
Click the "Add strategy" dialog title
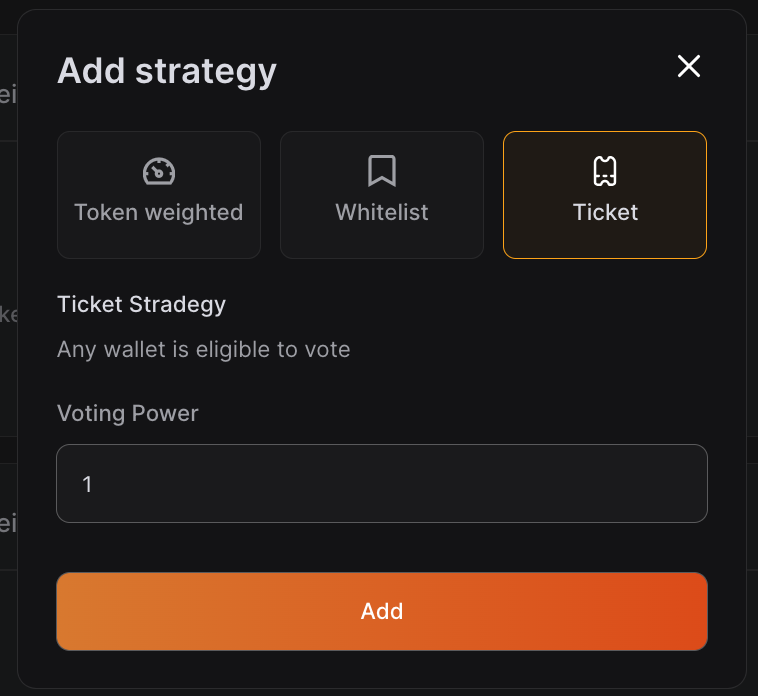pos(167,71)
